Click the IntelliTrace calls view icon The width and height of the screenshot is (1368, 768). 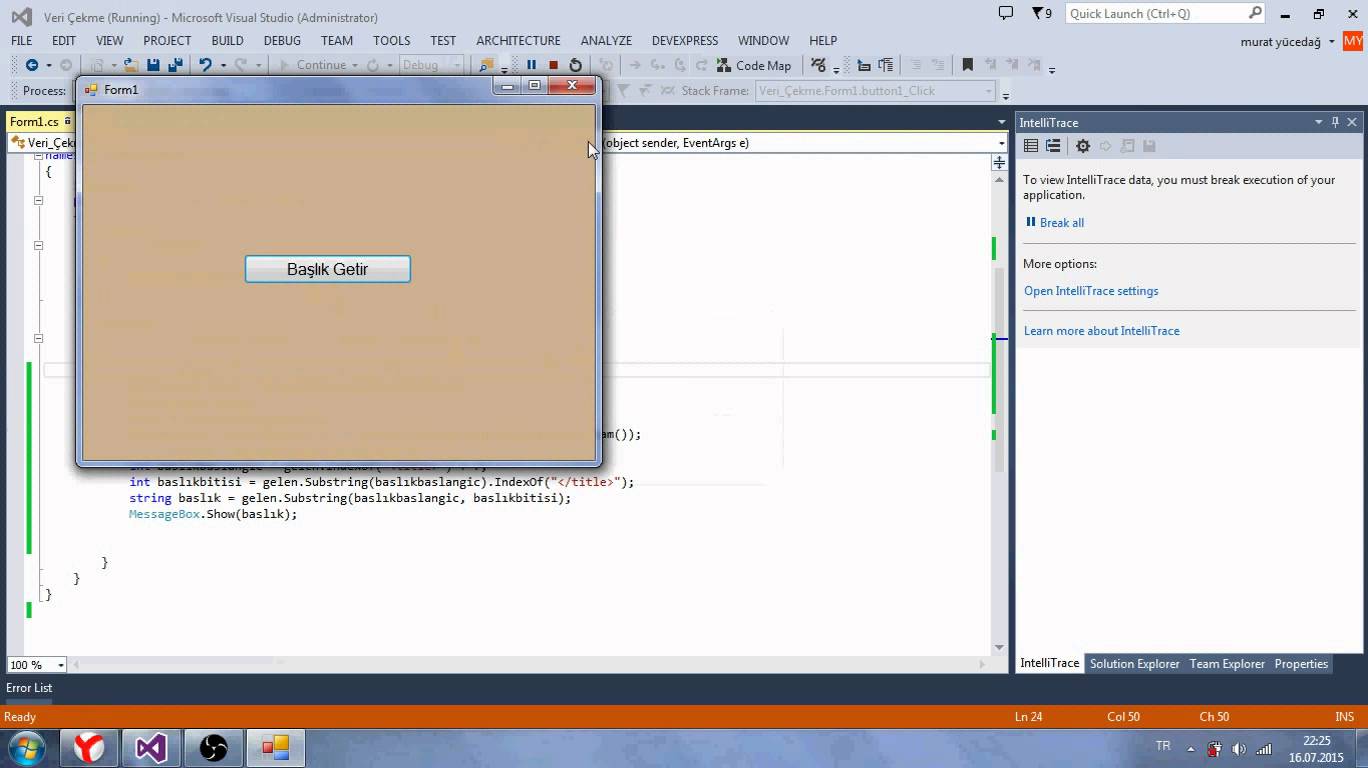(x=1053, y=146)
